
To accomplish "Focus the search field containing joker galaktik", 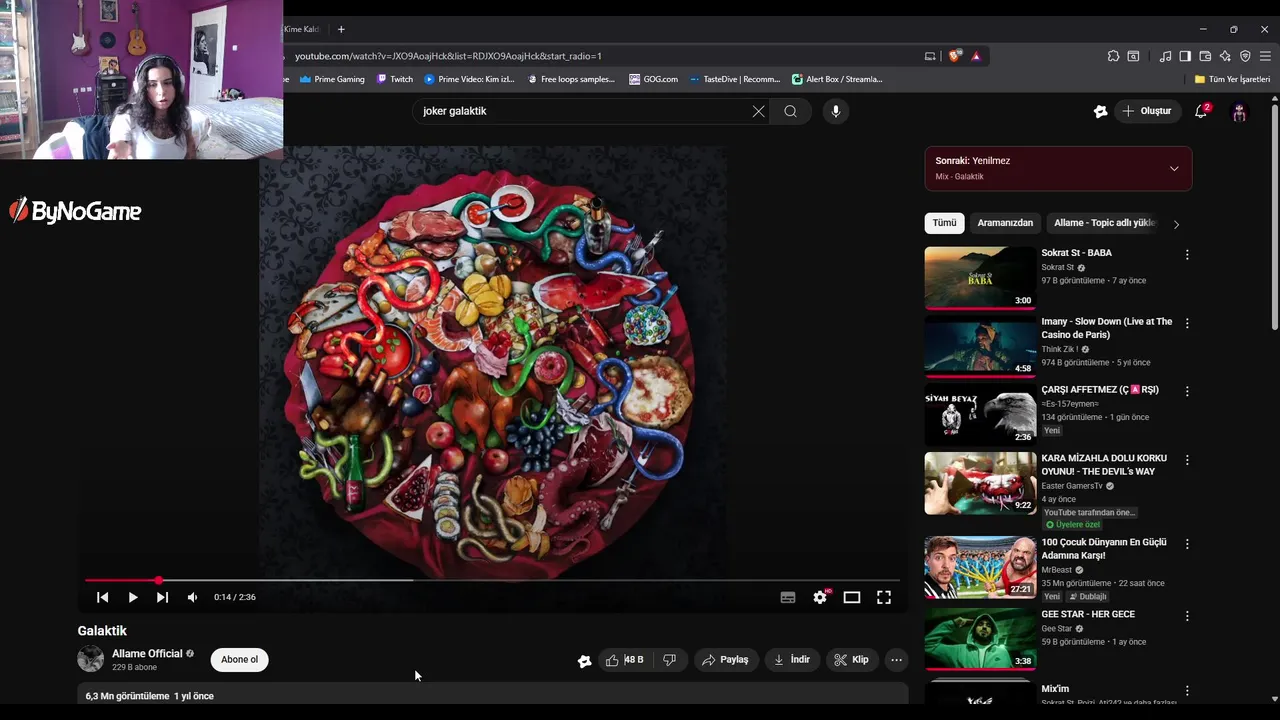I will coord(584,111).
